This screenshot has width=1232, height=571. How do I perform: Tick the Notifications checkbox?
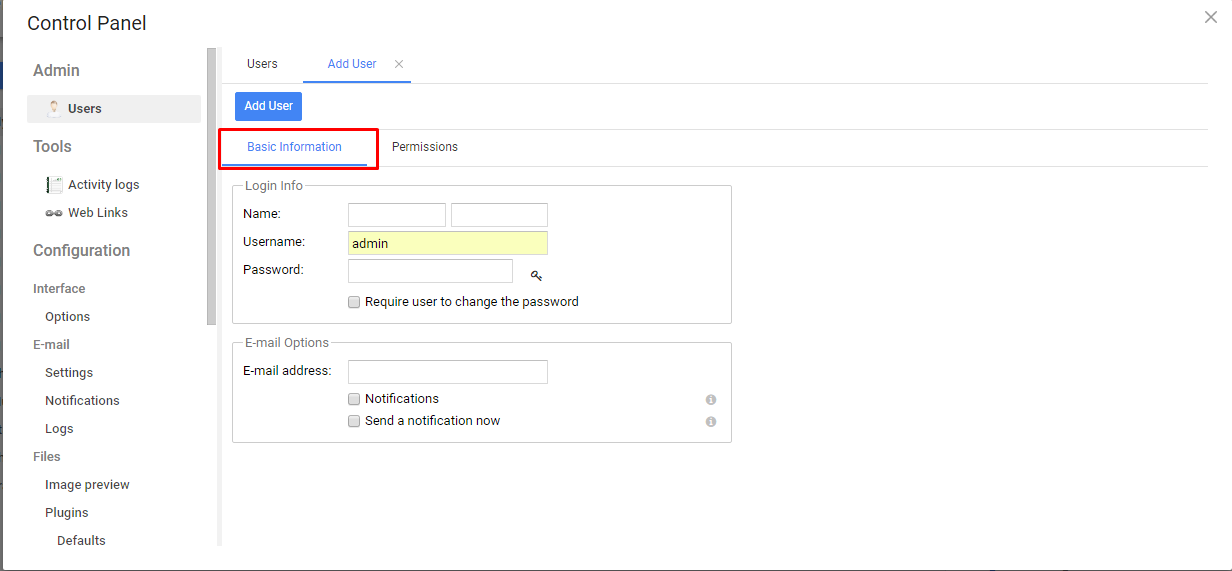tap(354, 399)
